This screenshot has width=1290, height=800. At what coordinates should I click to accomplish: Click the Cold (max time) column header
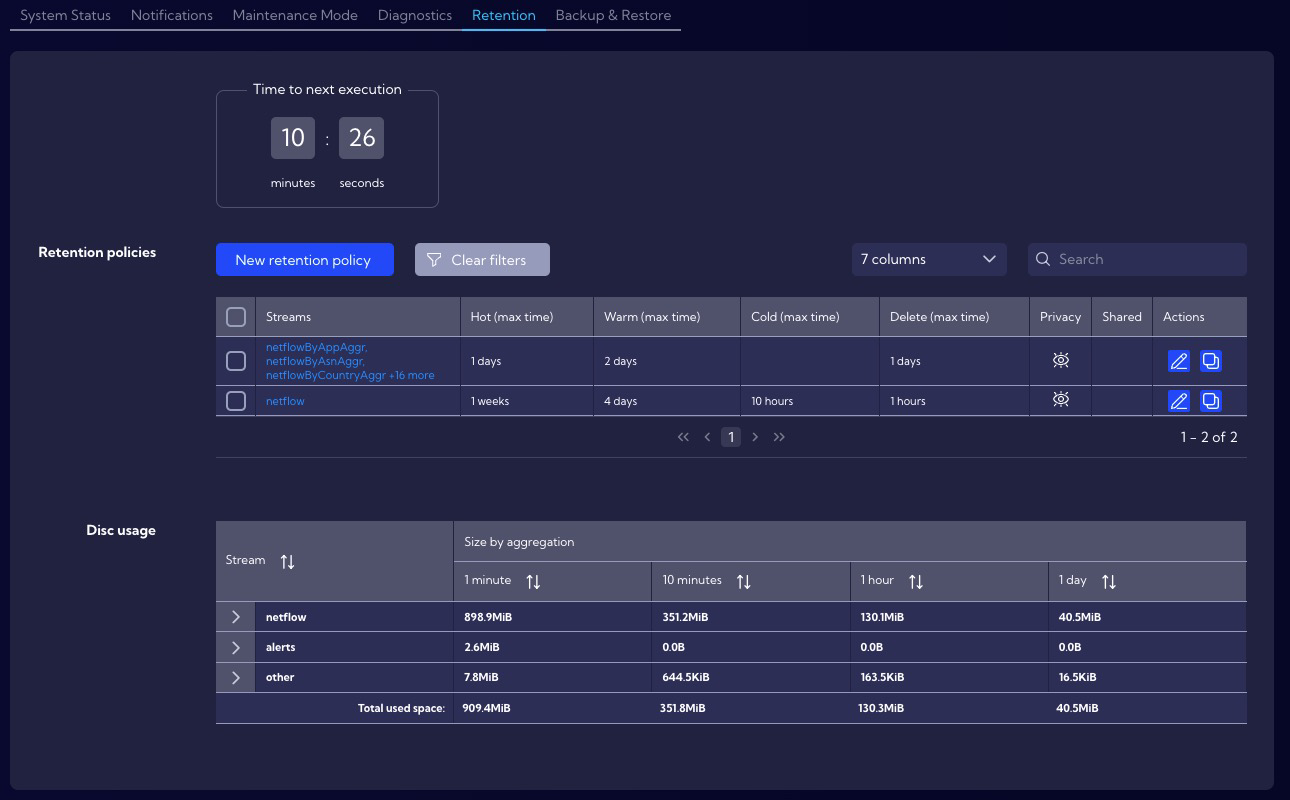tap(810, 317)
